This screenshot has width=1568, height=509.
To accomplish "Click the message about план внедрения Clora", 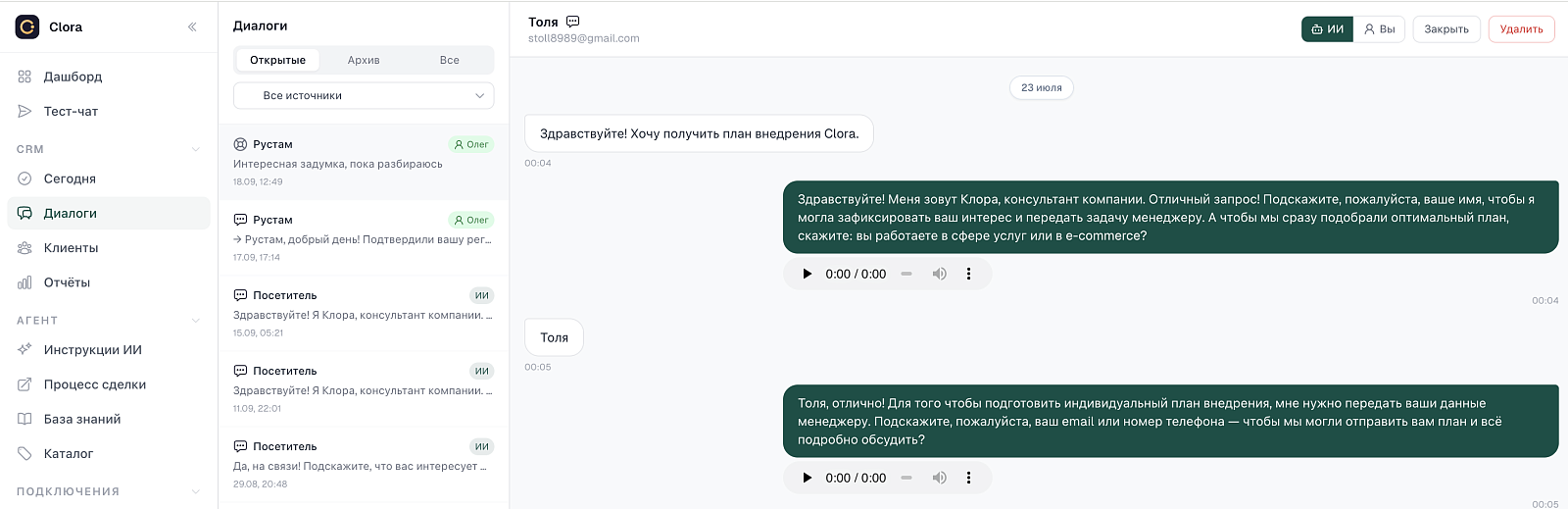I will tap(700, 133).
